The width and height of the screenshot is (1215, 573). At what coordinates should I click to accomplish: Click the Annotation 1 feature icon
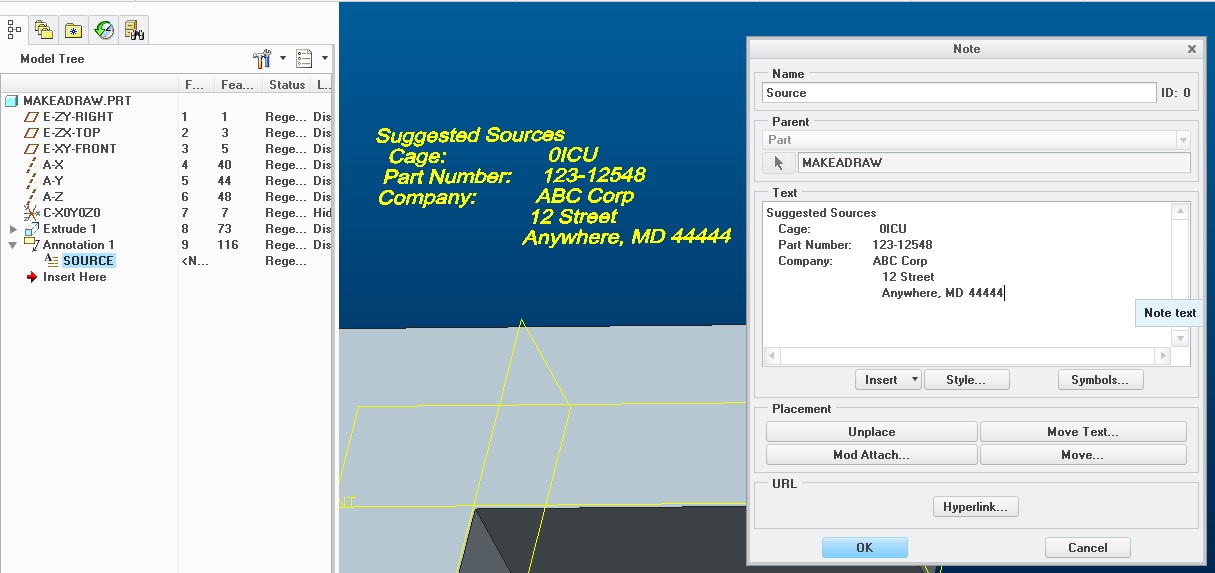click(x=31, y=245)
